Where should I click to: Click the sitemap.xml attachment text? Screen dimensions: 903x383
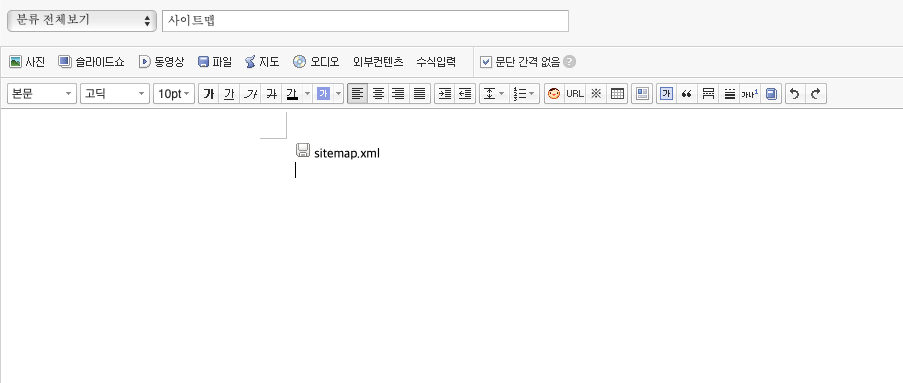[x=347, y=153]
